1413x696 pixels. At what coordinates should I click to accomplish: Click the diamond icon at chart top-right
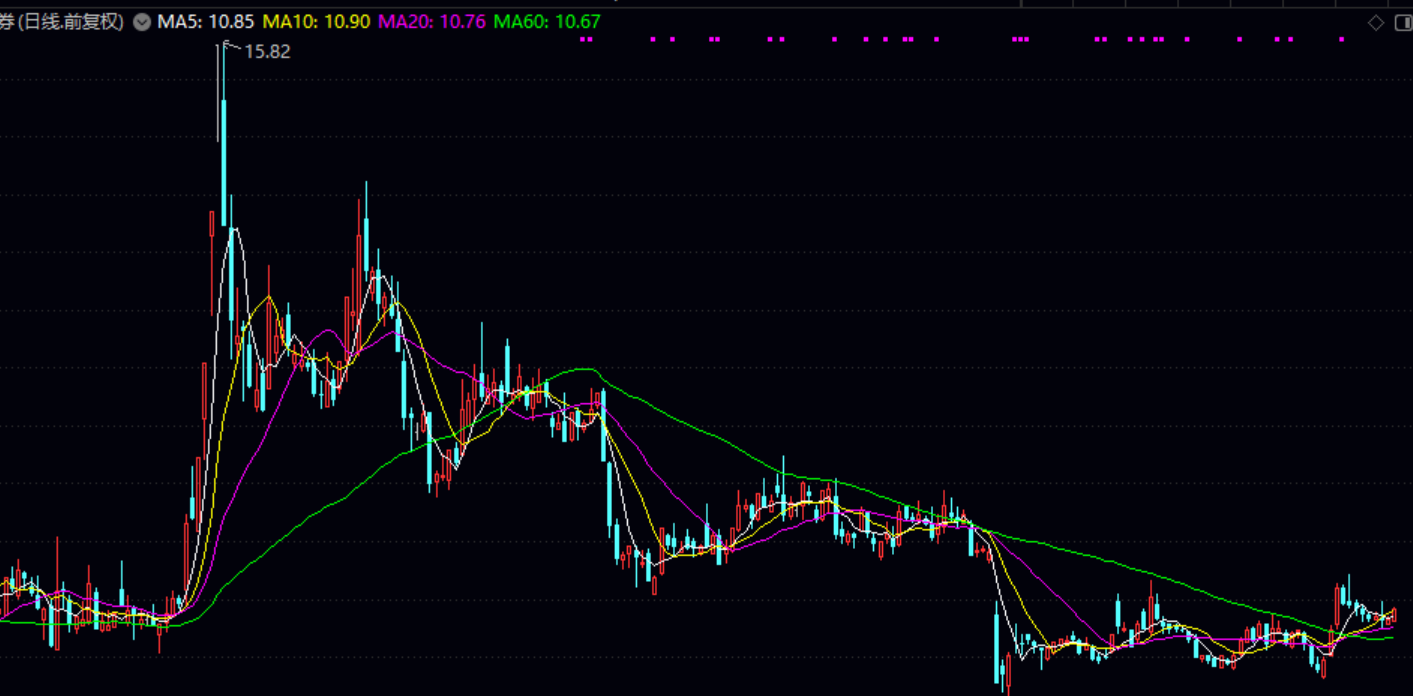1376,22
